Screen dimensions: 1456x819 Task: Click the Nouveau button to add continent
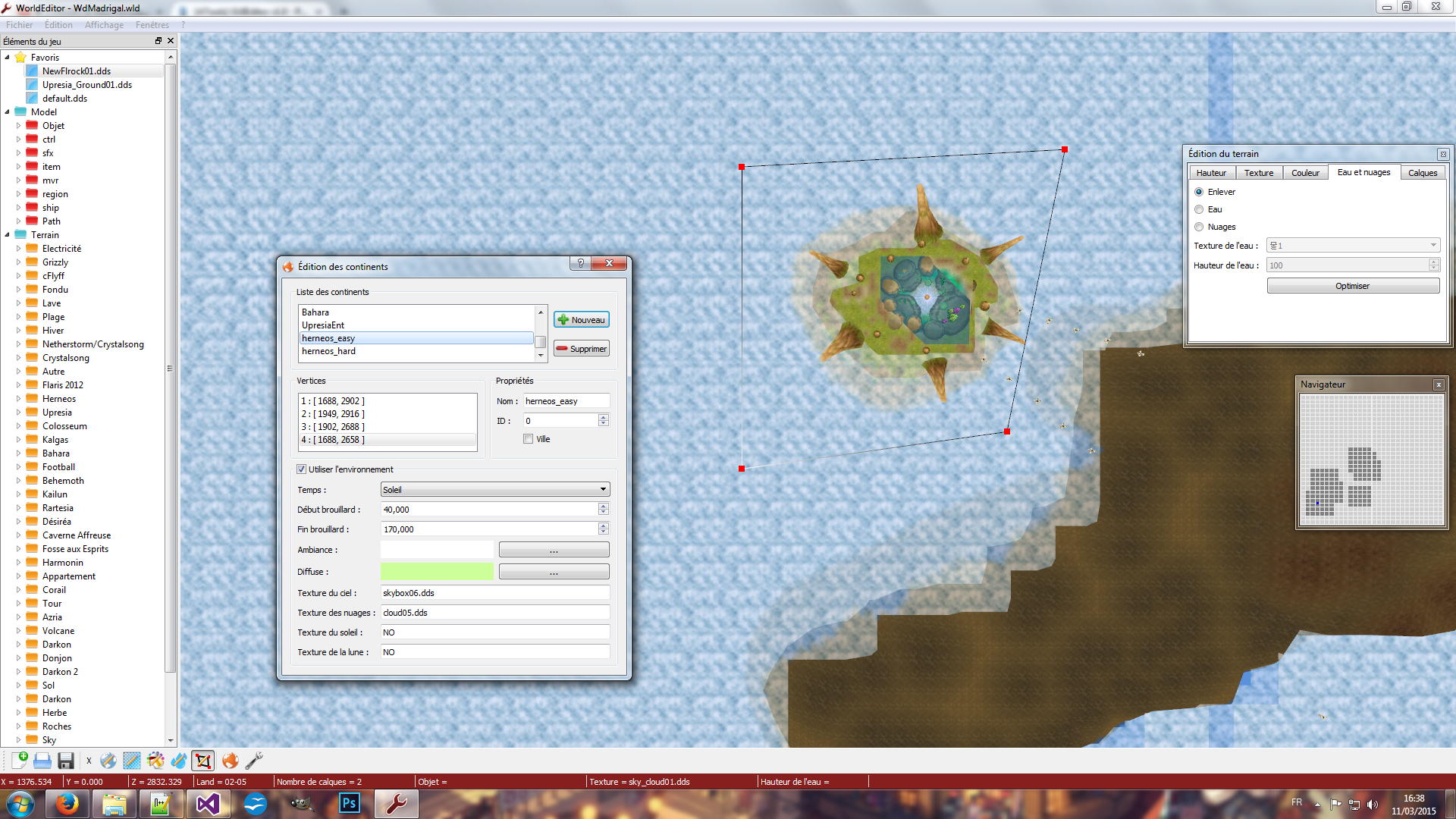click(582, 320)
